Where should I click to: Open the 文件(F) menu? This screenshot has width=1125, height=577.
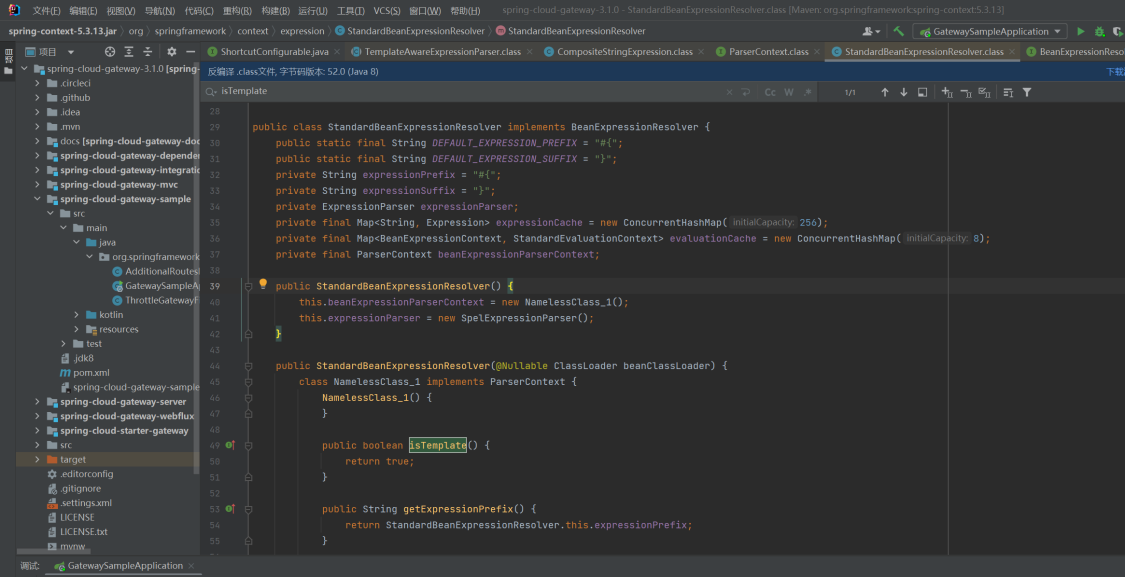point(46,11)
